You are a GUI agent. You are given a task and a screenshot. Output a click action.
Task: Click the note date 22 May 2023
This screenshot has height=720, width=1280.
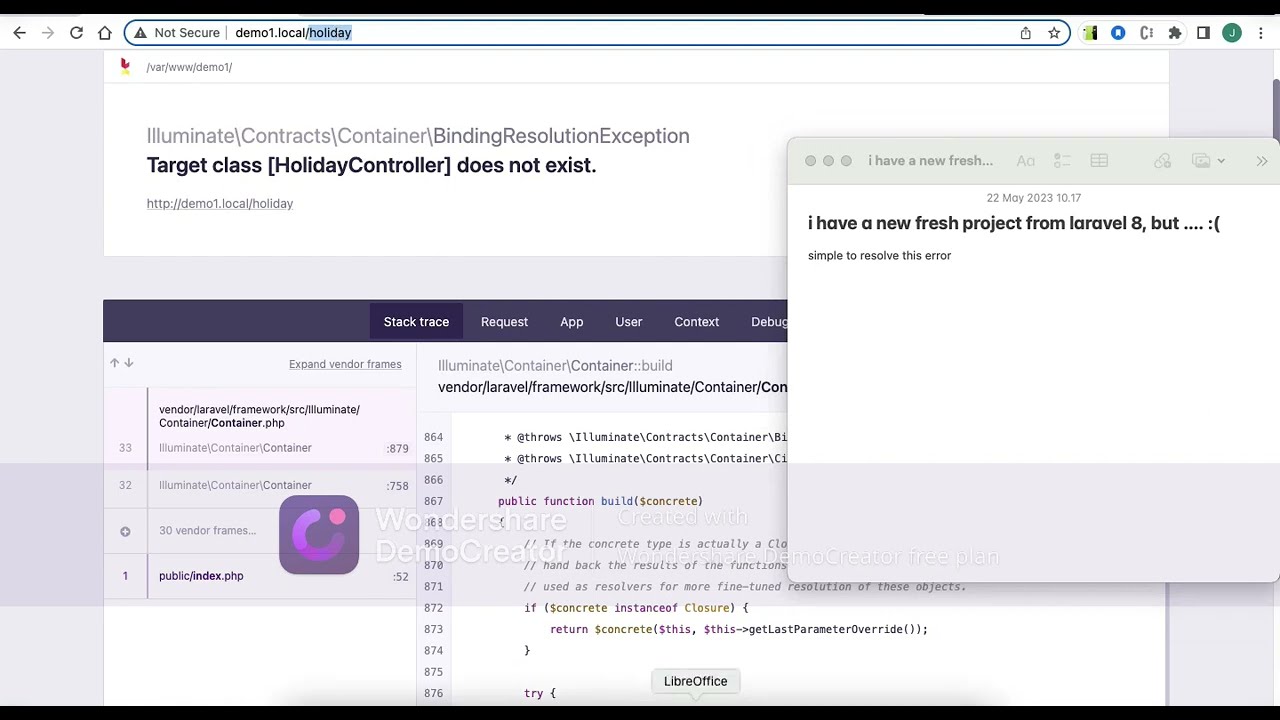[x=1033, y=198]
